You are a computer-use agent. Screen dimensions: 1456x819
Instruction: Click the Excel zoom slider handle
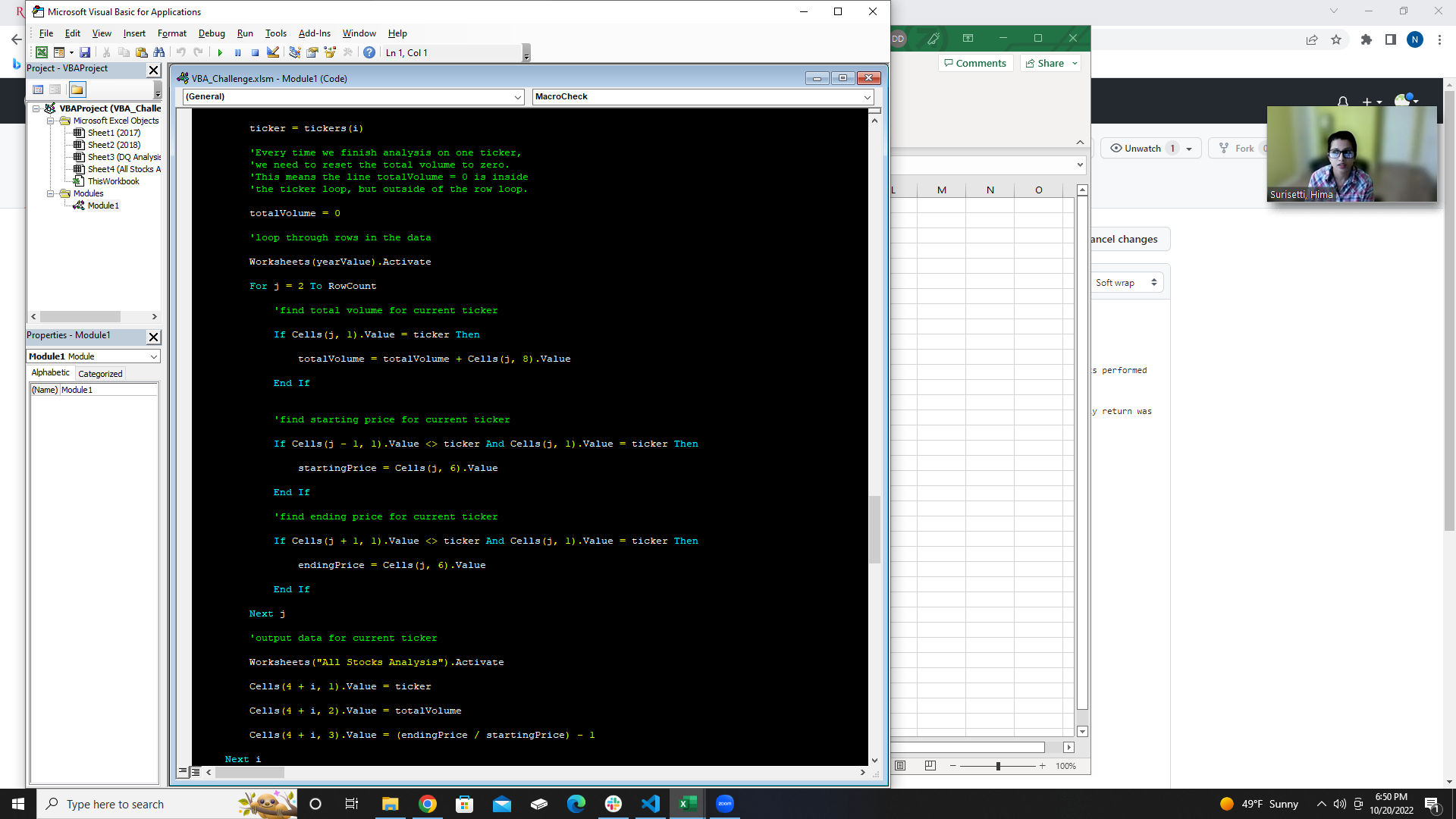998,766
